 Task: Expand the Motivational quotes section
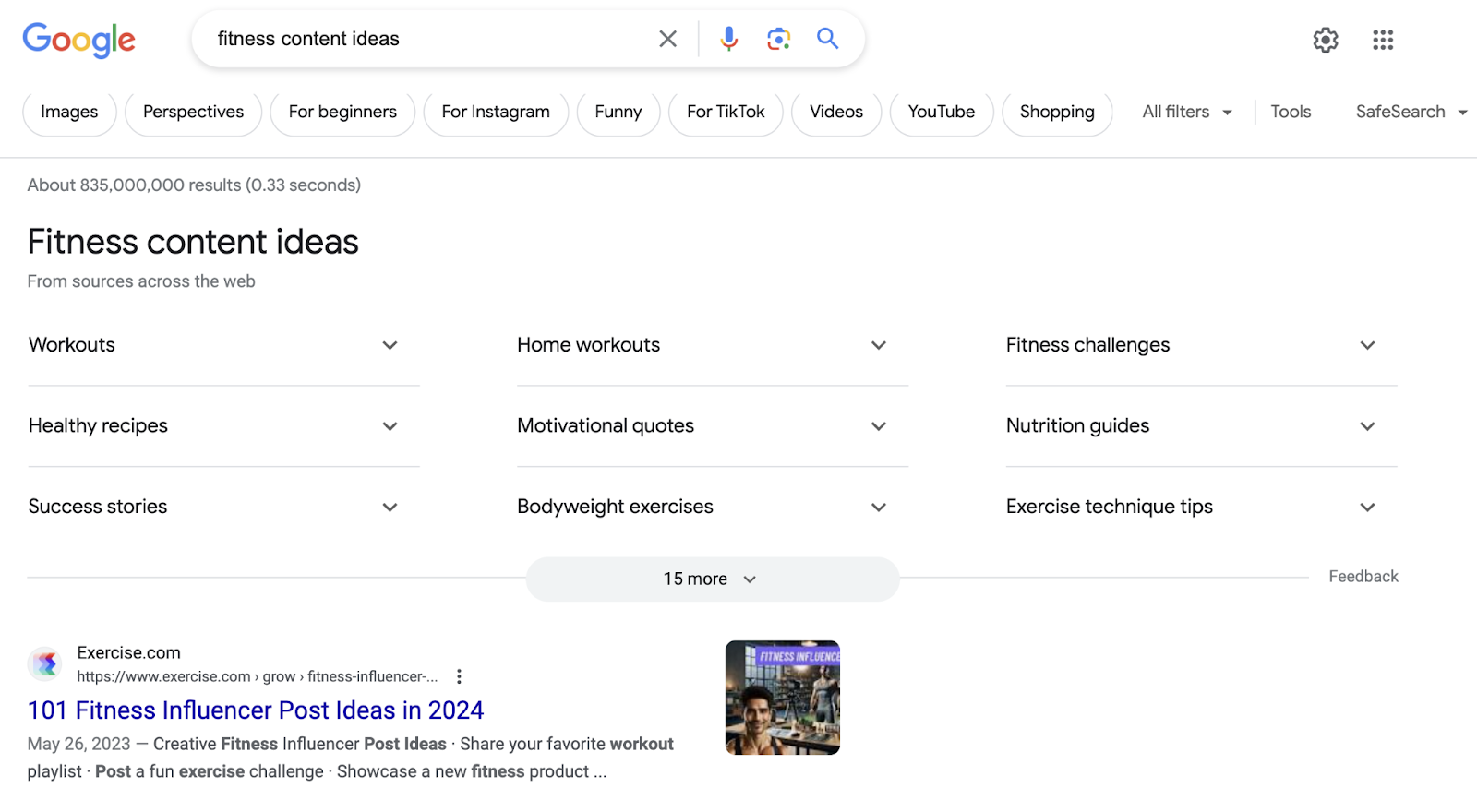pos(878,426)
